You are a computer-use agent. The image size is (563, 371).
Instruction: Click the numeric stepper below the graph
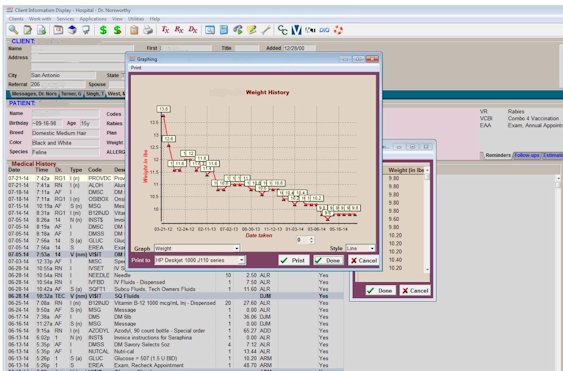[x=306, y=240]
